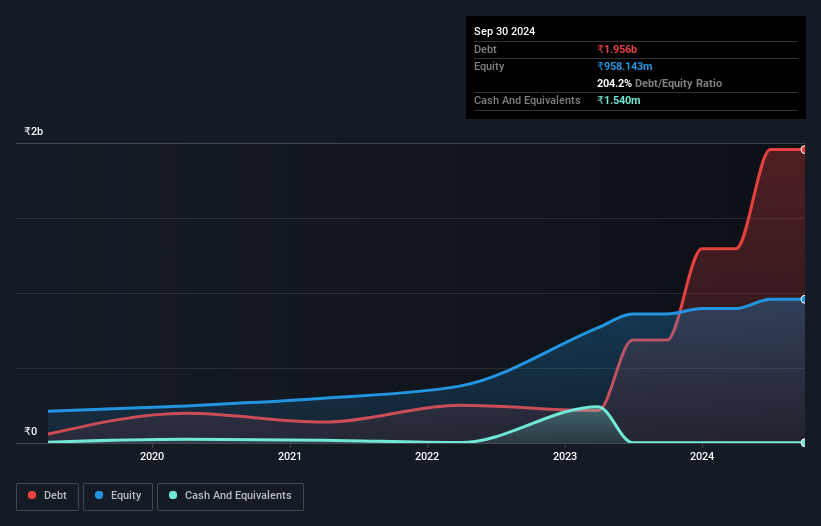Click the teal Cash endpoint marker

point(804,443)
